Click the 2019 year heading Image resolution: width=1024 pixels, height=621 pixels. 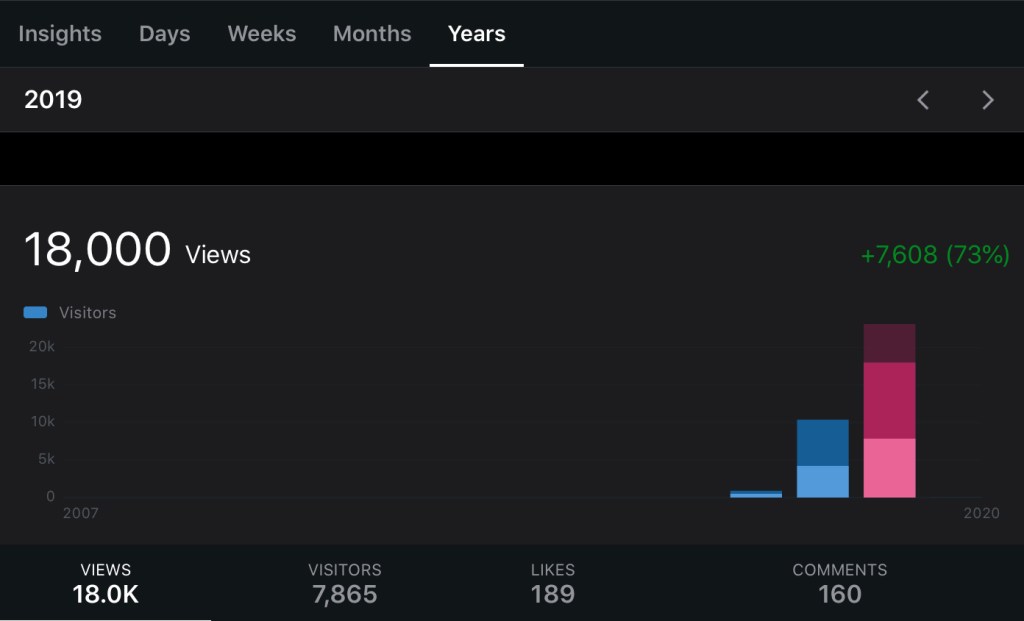(53, 100)
